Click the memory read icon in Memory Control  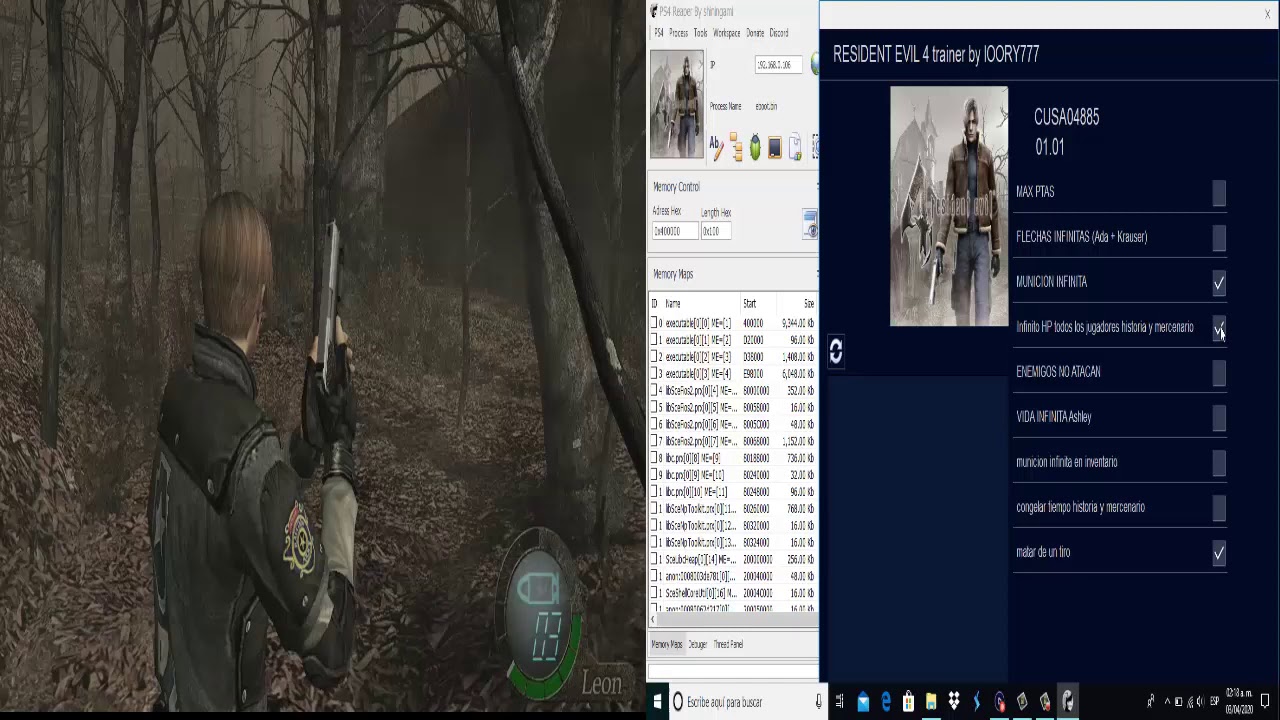tap(810, 224)
